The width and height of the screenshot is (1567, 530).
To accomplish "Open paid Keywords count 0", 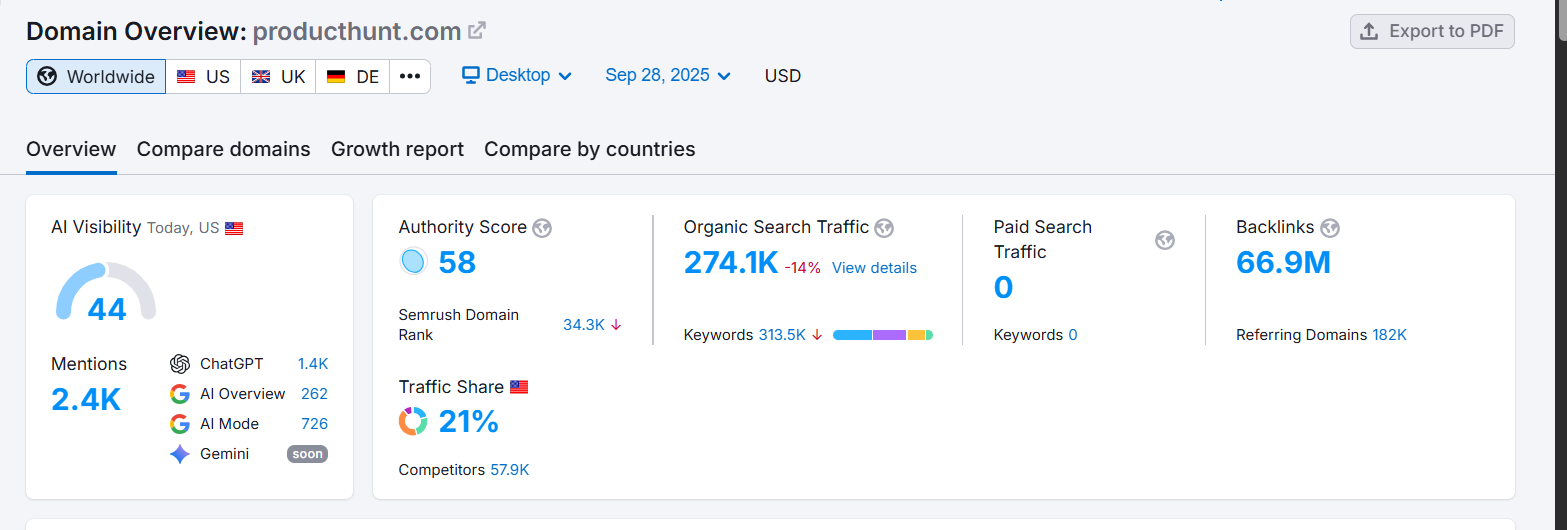I will pos(1073,335).
